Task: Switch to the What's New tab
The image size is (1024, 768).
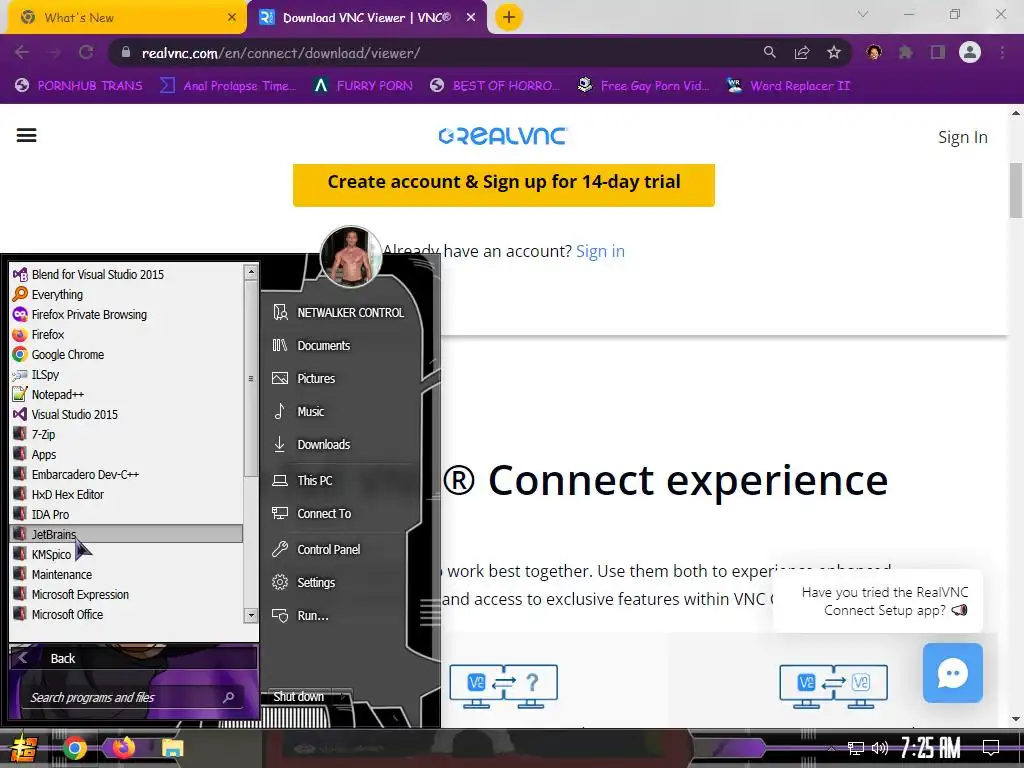Action: [127, 18]
